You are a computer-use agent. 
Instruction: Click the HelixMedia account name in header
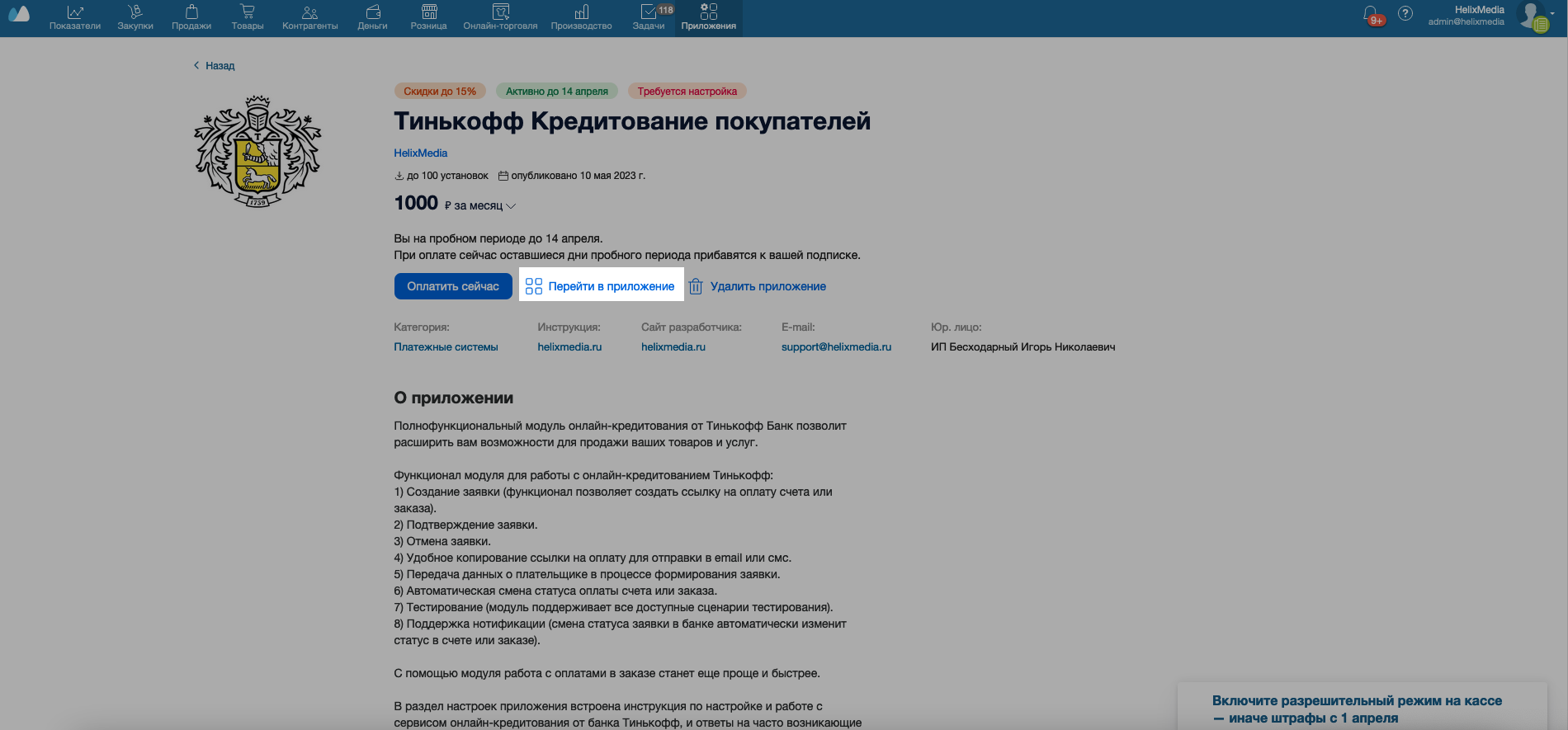pyautogui.click(x=1479, y=10)
